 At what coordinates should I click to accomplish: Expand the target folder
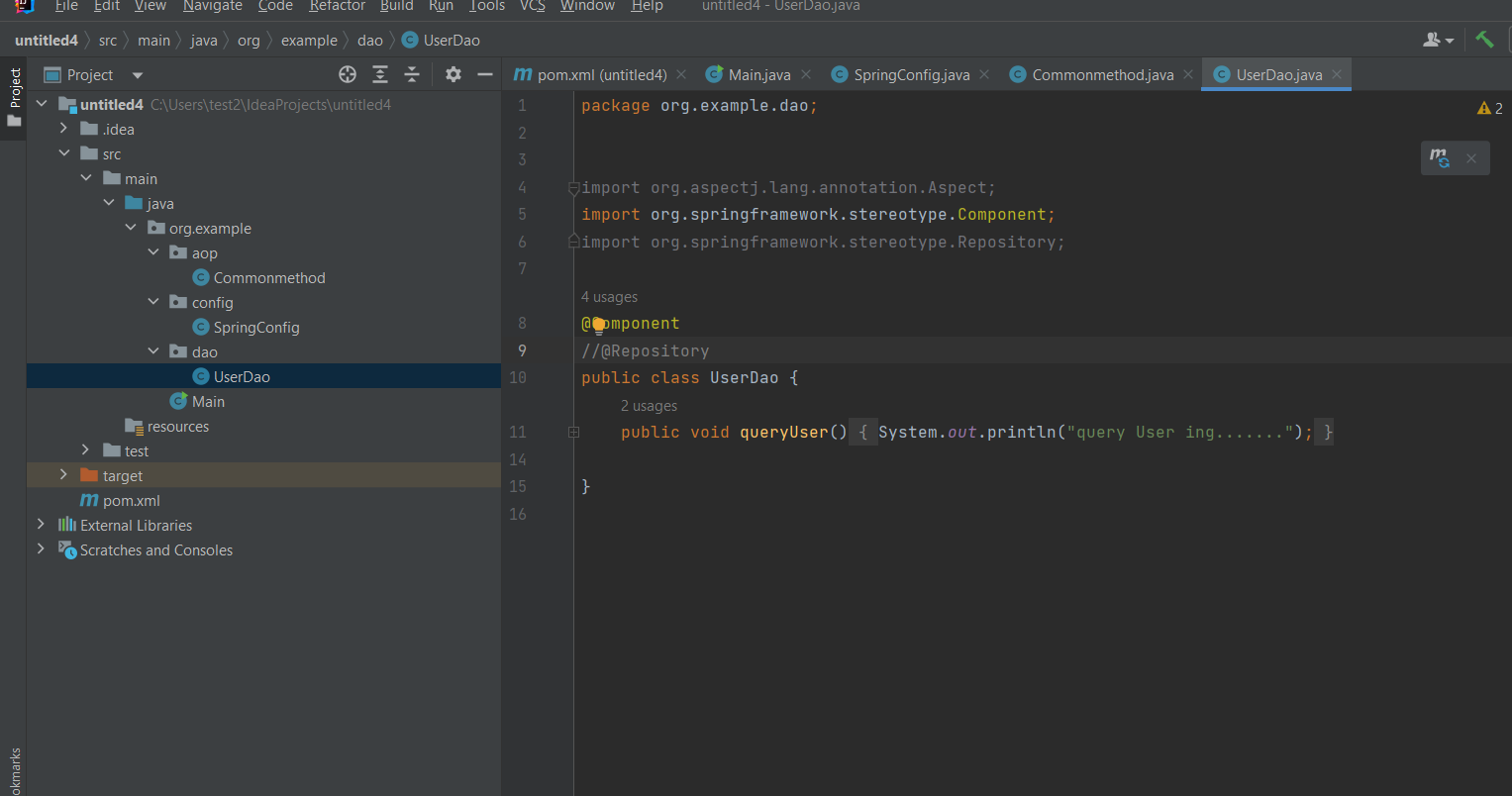click(x=63, y=475)
